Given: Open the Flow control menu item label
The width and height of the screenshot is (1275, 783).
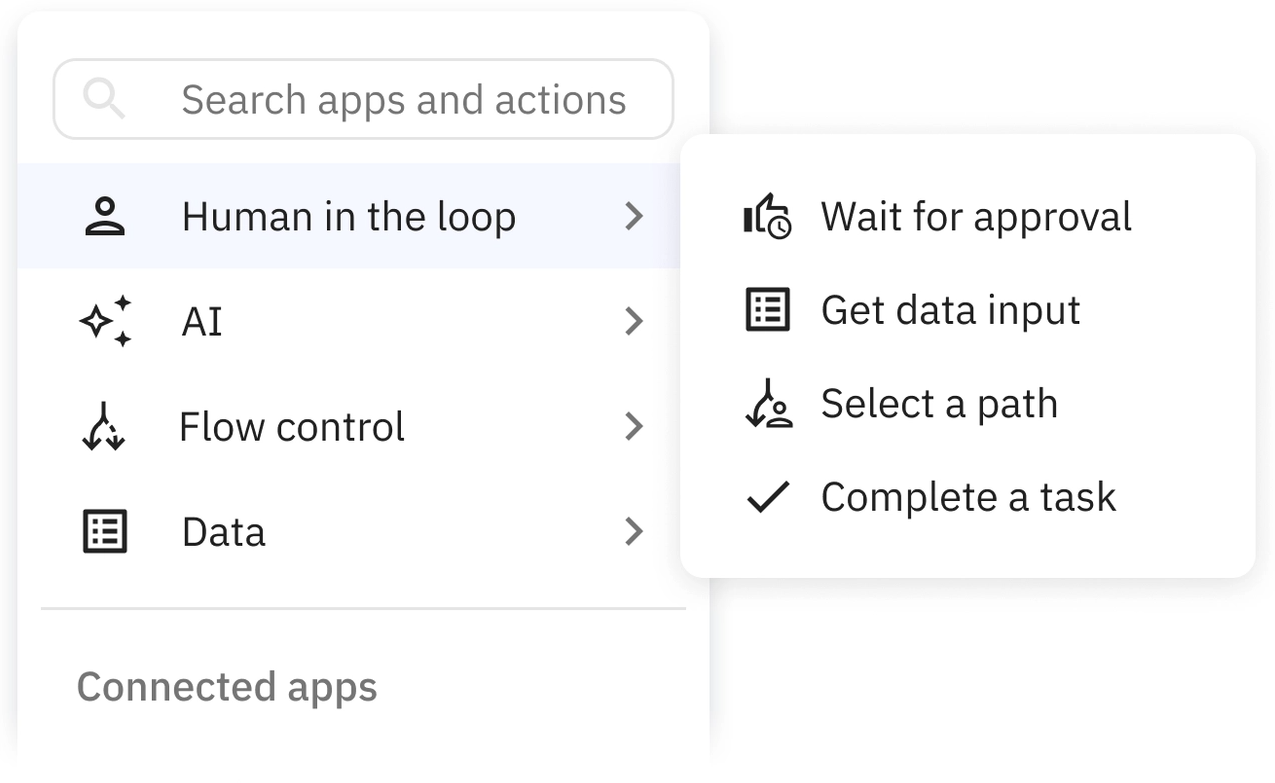Looking at the screenshot, I should point(291,427).
